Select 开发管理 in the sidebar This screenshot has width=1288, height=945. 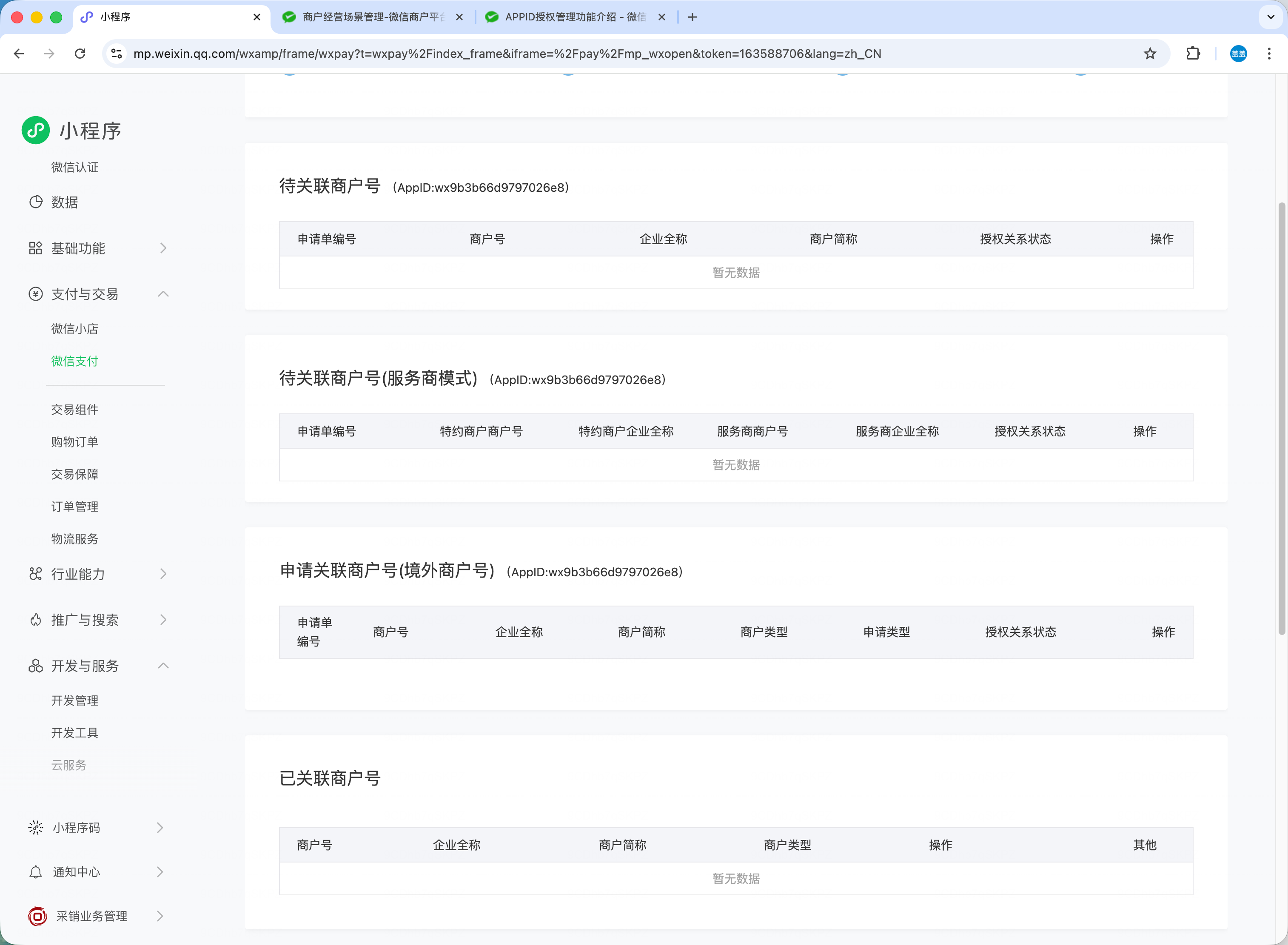click(x=74, y=700)
